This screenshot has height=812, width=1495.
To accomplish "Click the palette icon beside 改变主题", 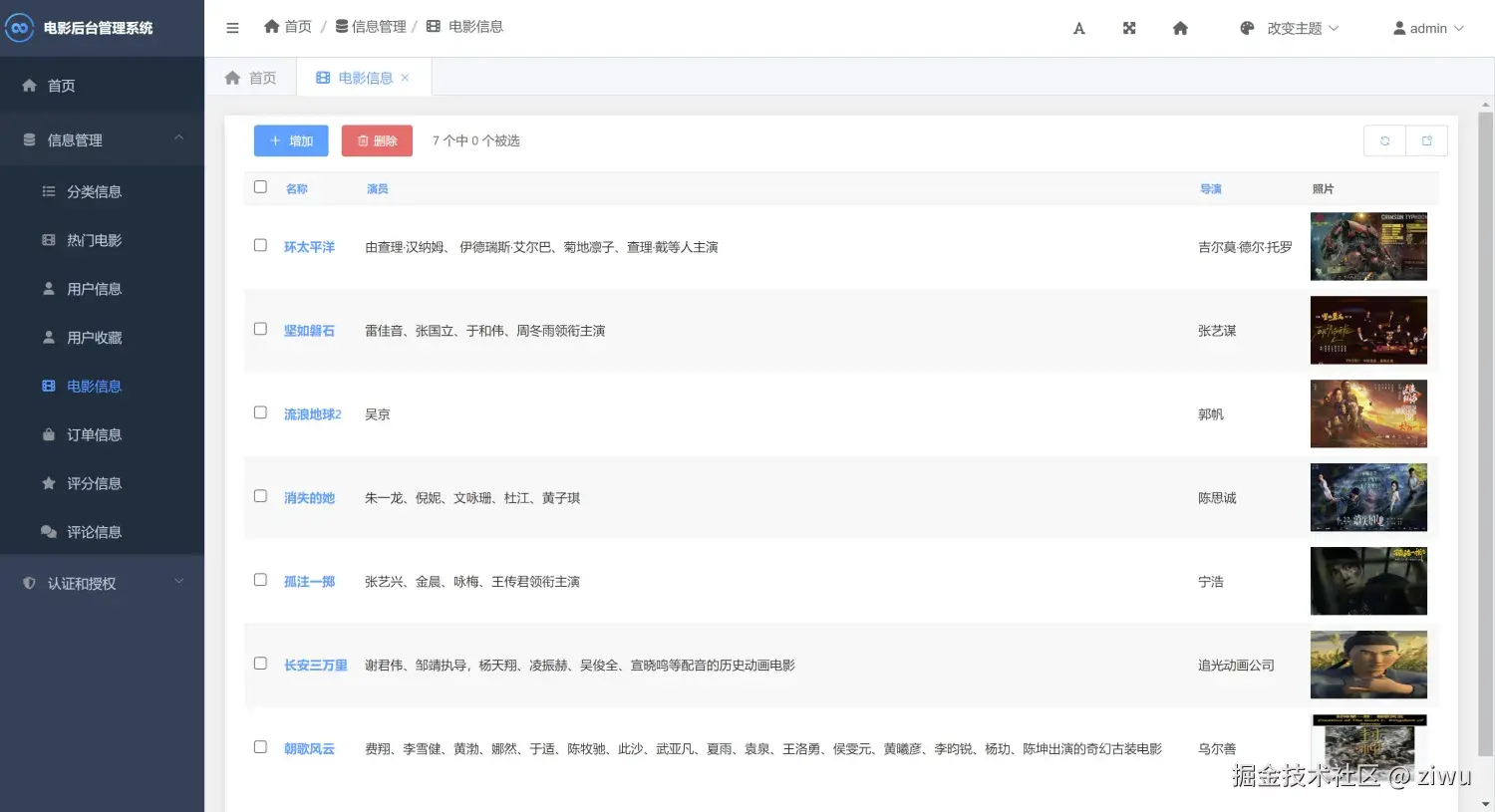I will point(1247,29).
